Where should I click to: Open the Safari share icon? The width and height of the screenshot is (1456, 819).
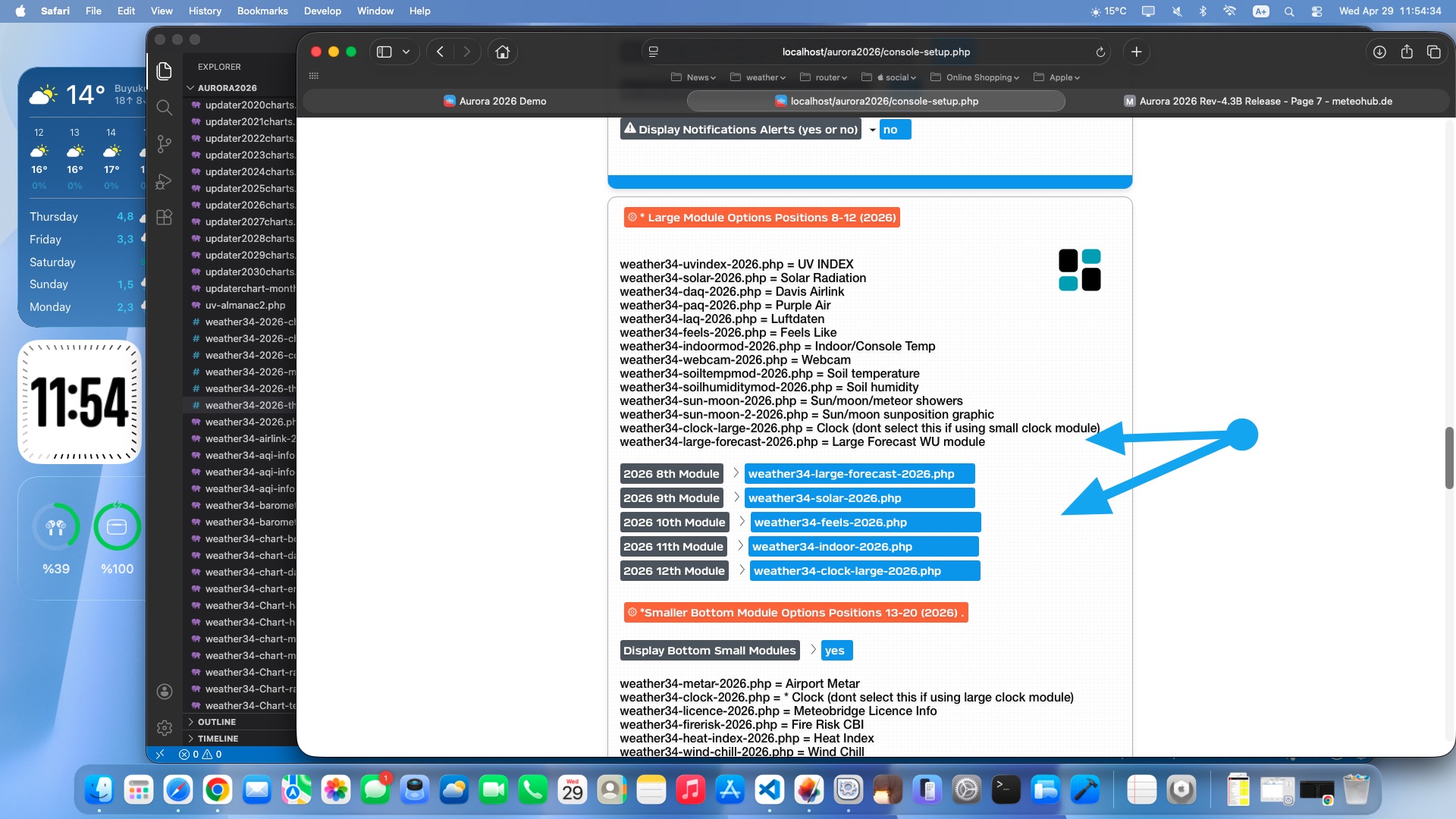pos(1407,52)
